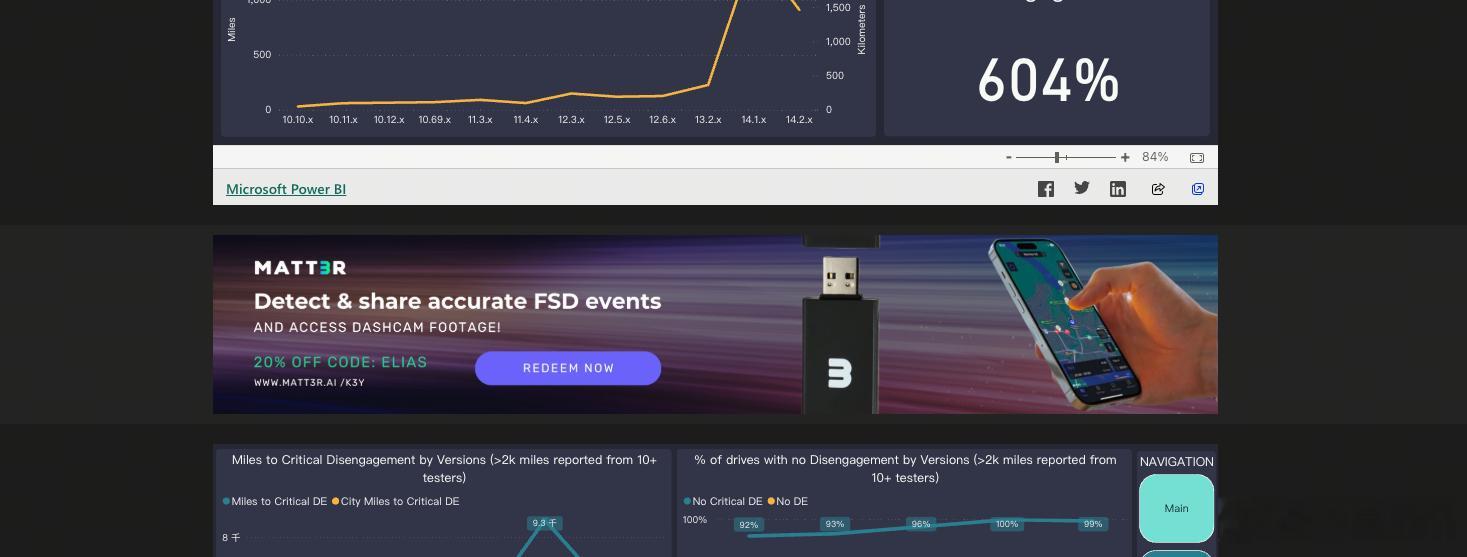Click the 13.2.x axis label
The width and height of the screenshot is (1467, 557).
point(708,120)
